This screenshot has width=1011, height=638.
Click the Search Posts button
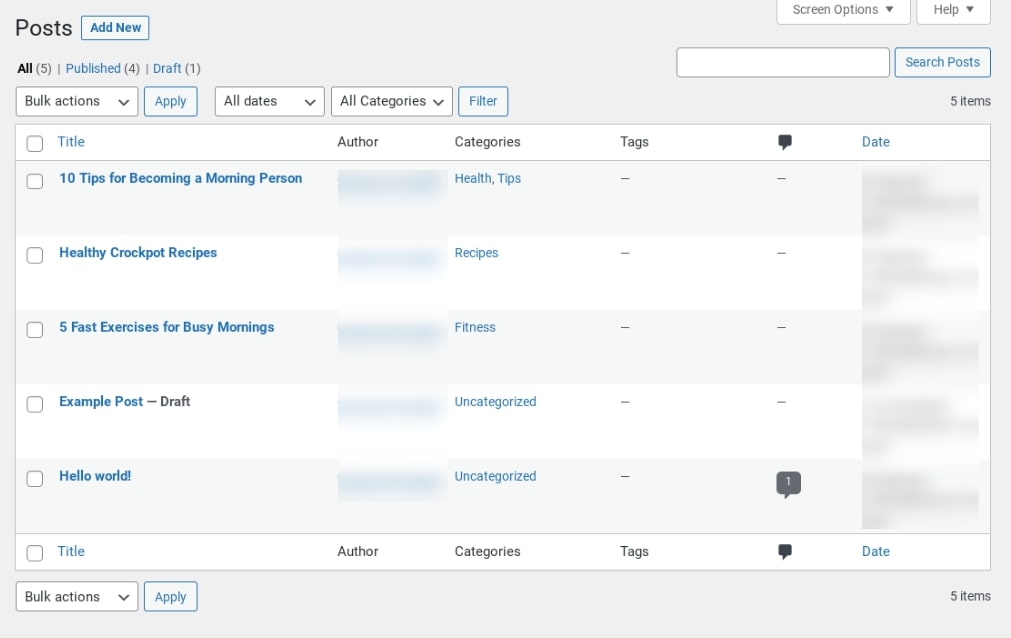coord(942,62)
